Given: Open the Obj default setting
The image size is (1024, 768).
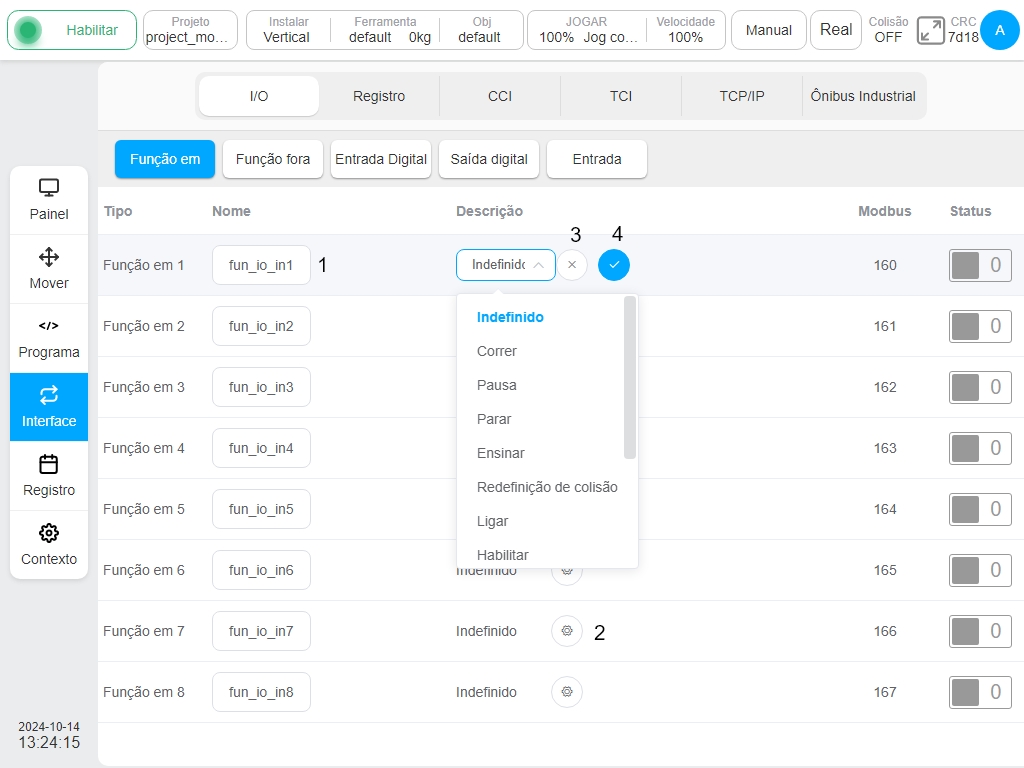Looking at the screenshot, I should pos(481,30).
